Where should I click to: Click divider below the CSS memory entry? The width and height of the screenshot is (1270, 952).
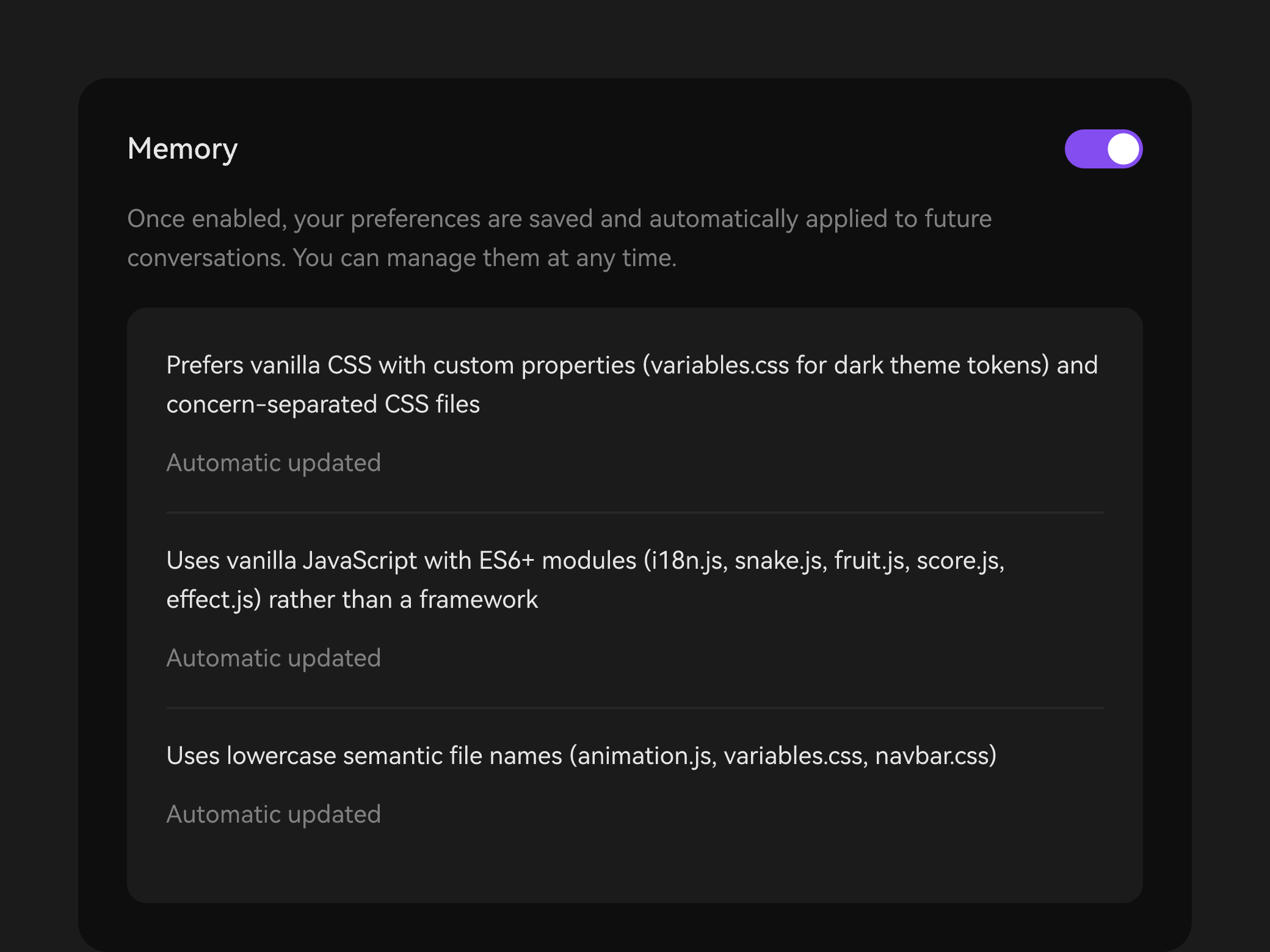[635, 513]
